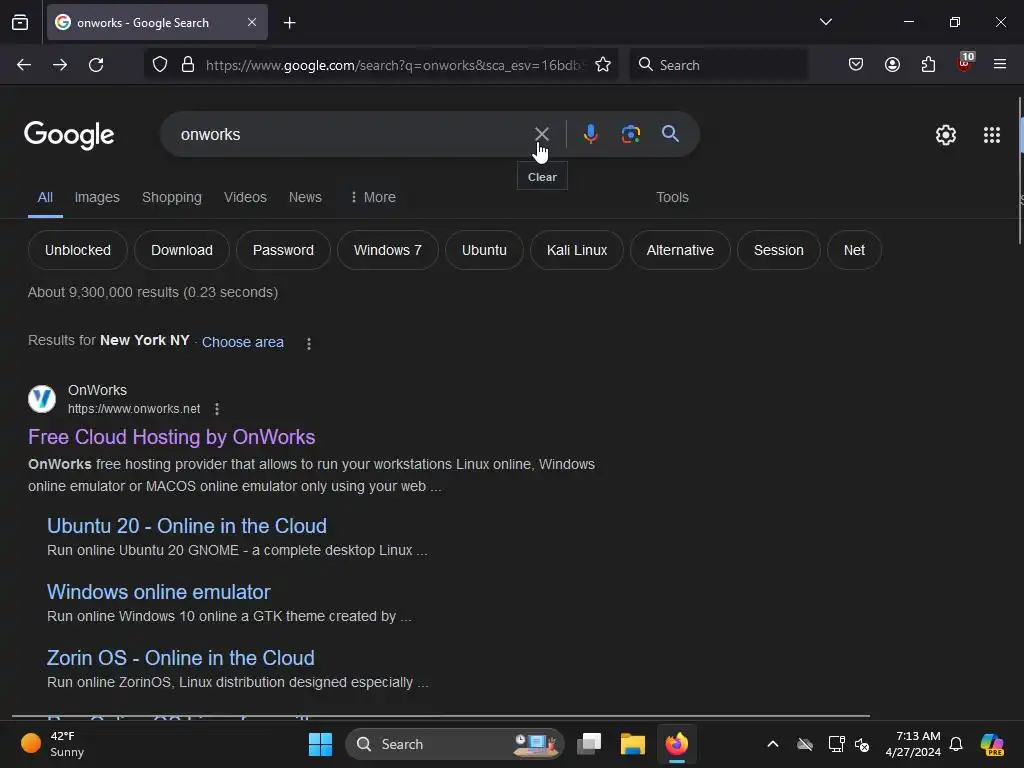Click the horizontal scrollbar at bottom
Screen dimensions: 1024x768
pyautogui.click(x=441, y=716)
